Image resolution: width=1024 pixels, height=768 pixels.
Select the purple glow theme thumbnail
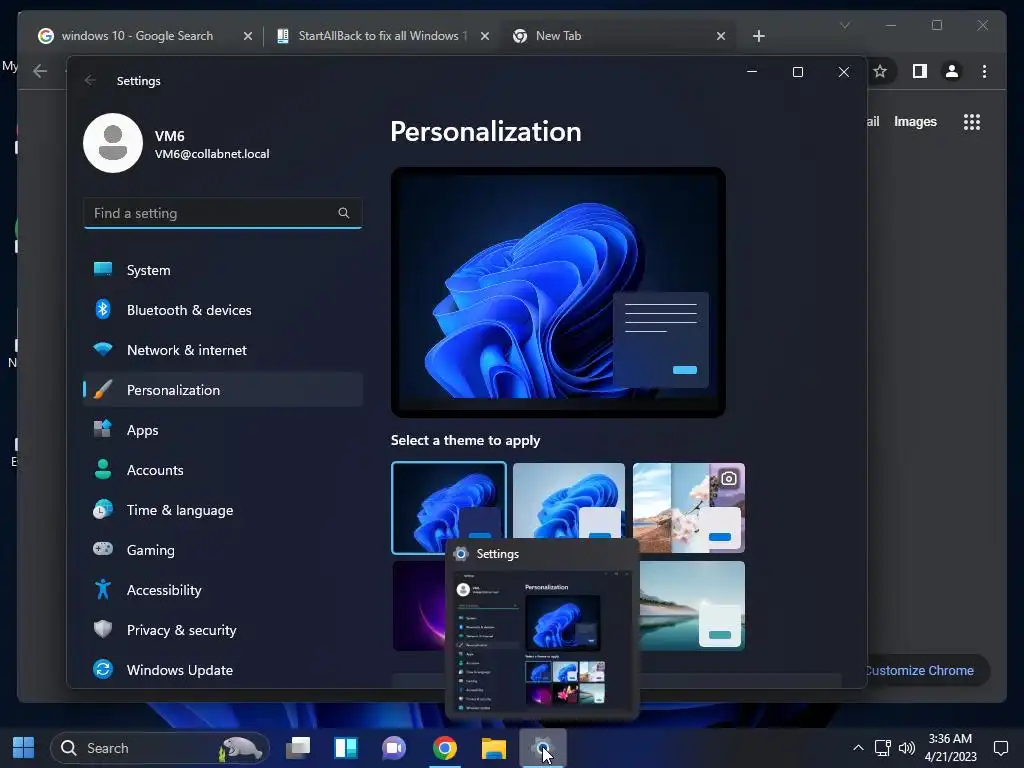coord(419,605)
